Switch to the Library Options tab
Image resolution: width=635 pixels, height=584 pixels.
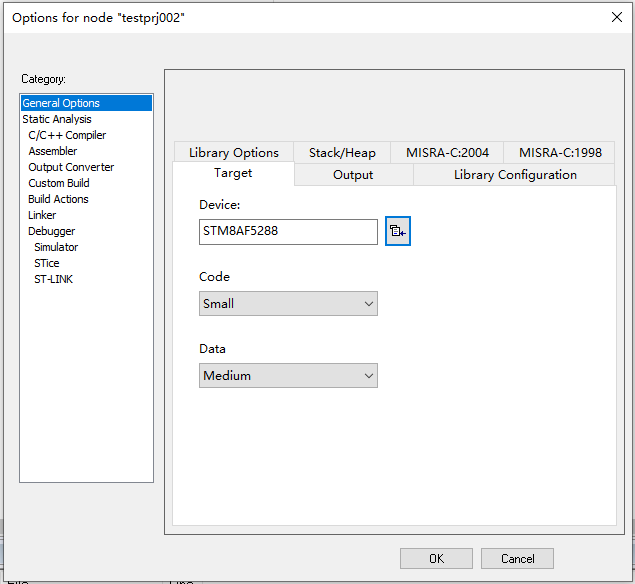point(234,153)
